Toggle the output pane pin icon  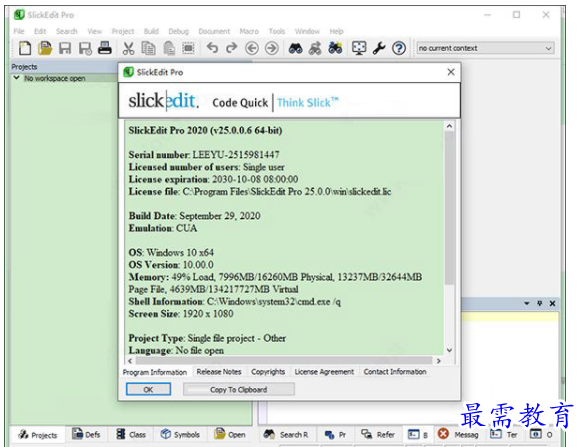tap(540, 303)
